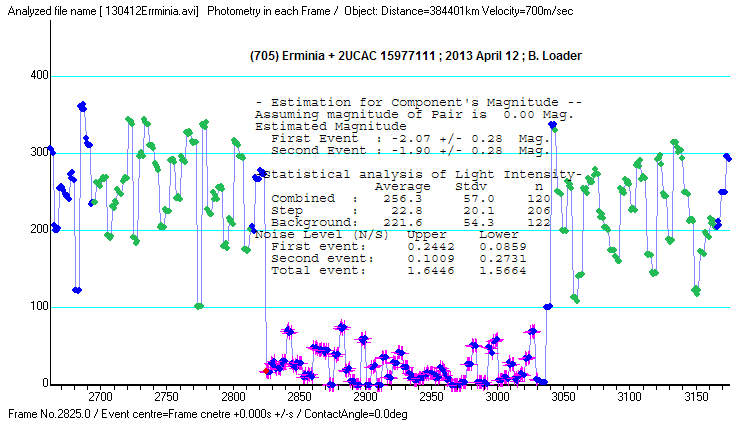This screenshot has width=740, height=425.
Task: Click the Second event upper noise 0.1009
Action: (x=431, y=258)
